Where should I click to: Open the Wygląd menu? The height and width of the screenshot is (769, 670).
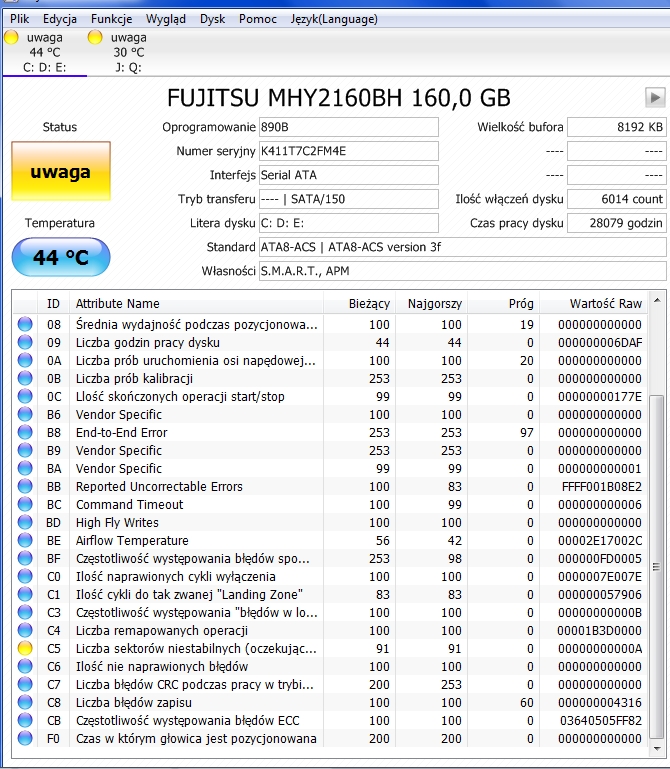pos(166,19)
